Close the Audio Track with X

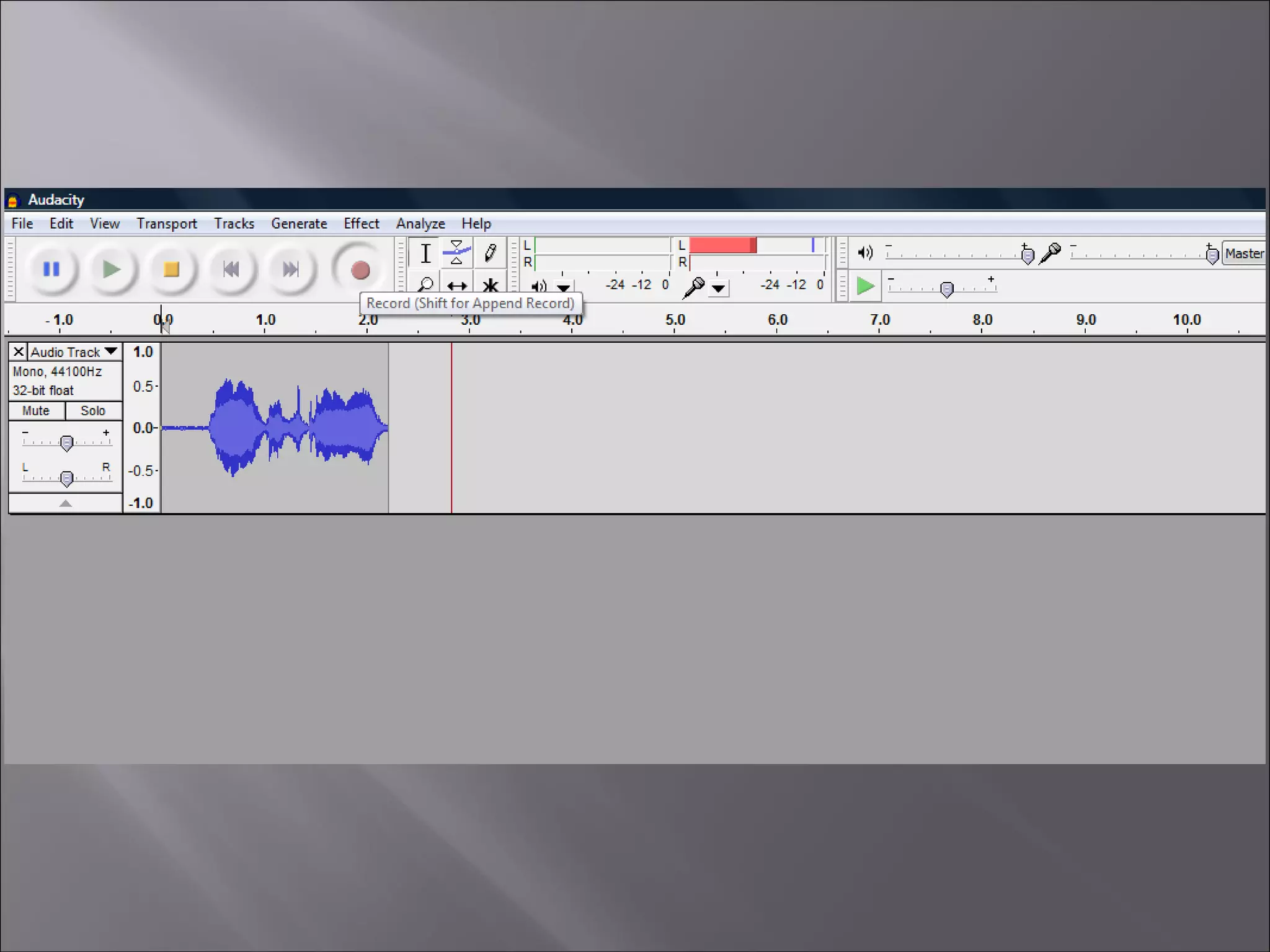point(19,352)
